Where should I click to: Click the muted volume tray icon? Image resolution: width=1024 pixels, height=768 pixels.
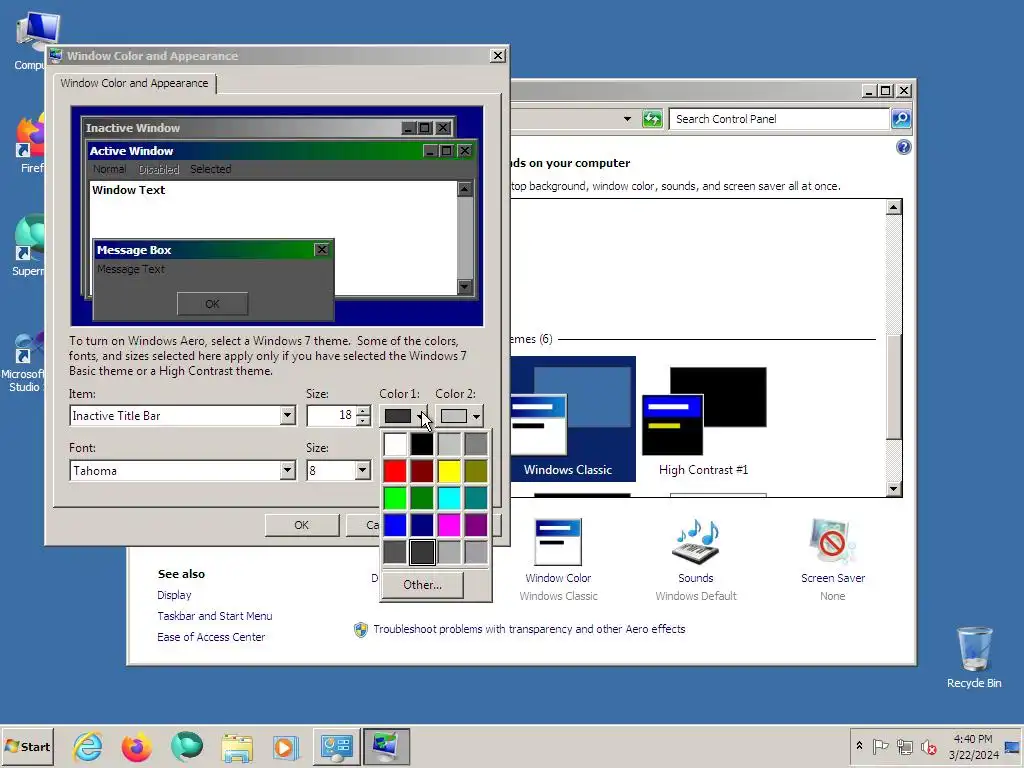(928, 746)
